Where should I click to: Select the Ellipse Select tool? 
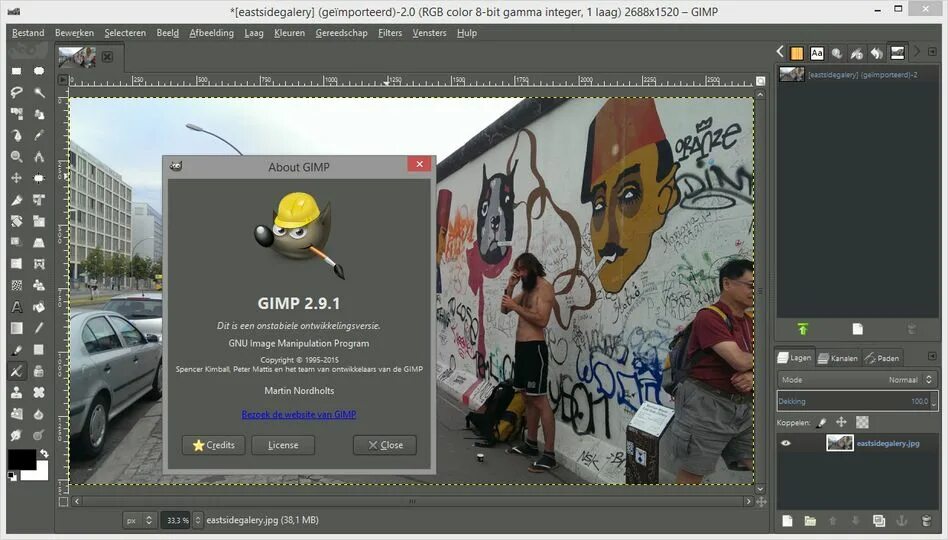(39, 71)
